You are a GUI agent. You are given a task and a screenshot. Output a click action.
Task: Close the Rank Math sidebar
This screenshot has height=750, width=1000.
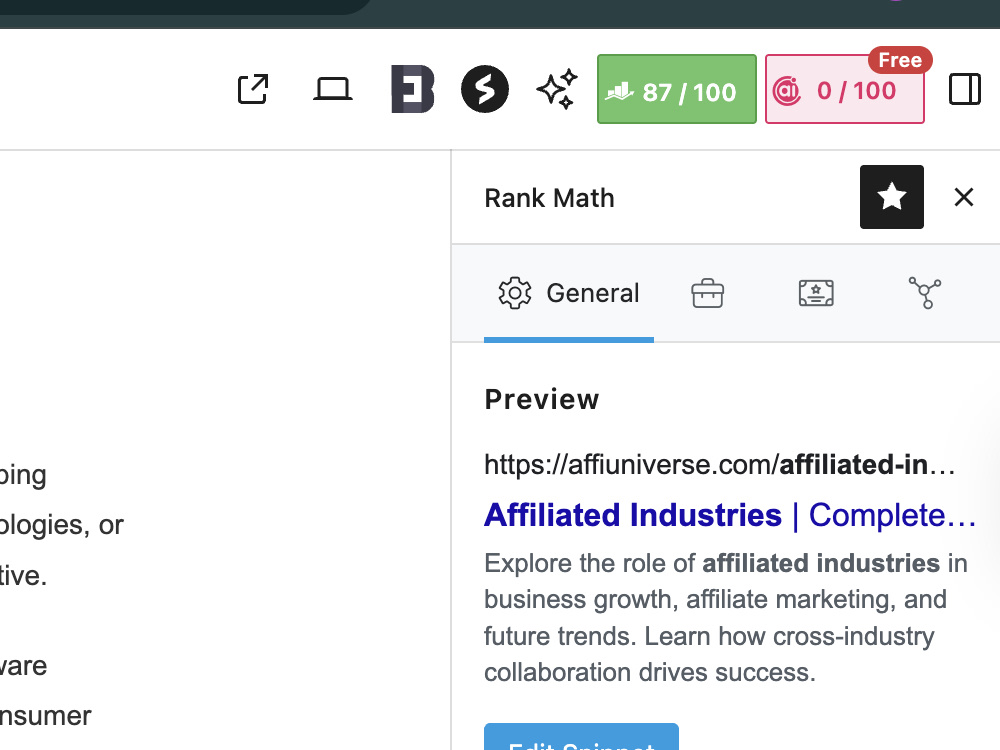964,197
